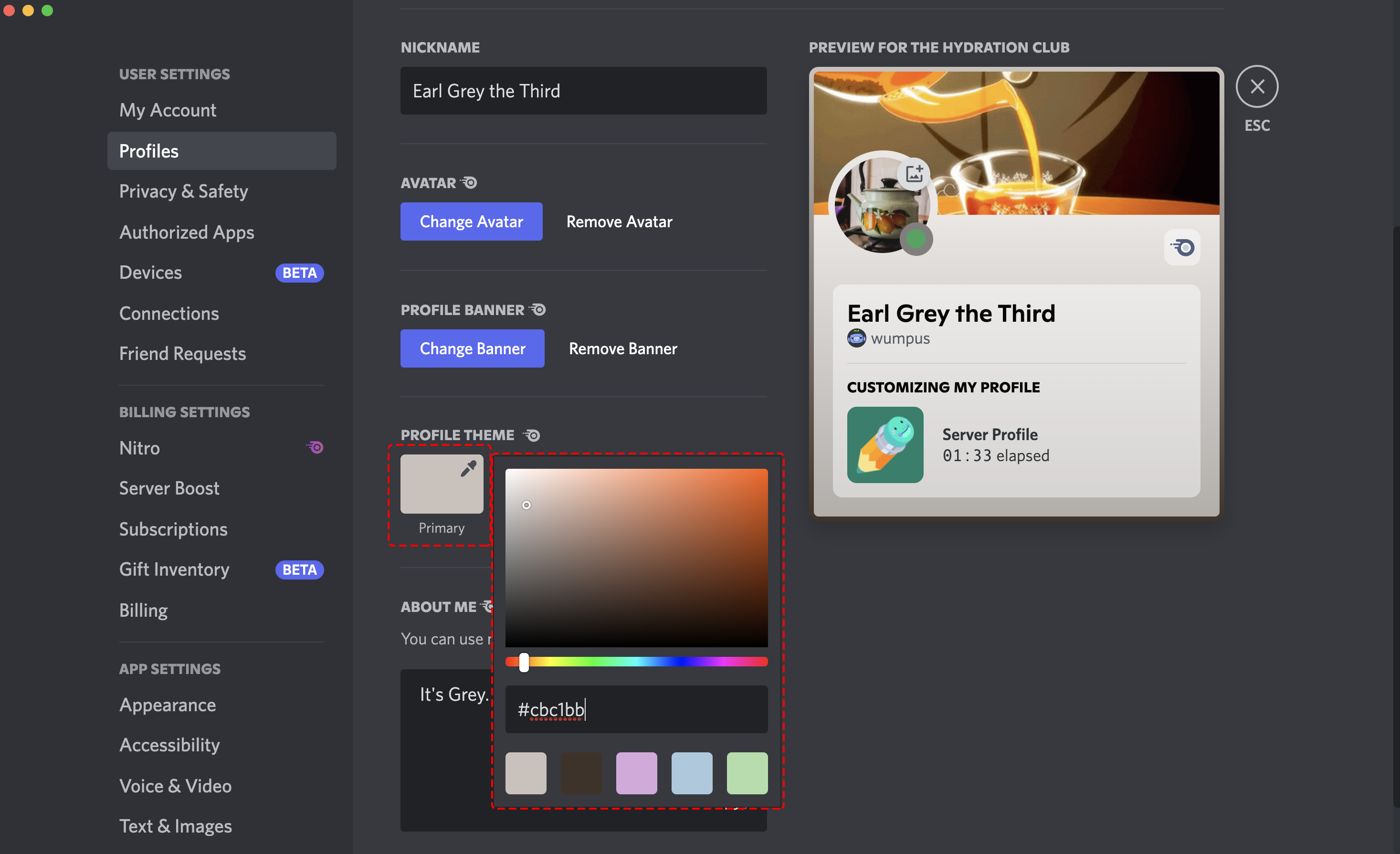Screen dimensions: 1400x854
Task: Click the Change Banner button
Action: [x=472, y=348]
